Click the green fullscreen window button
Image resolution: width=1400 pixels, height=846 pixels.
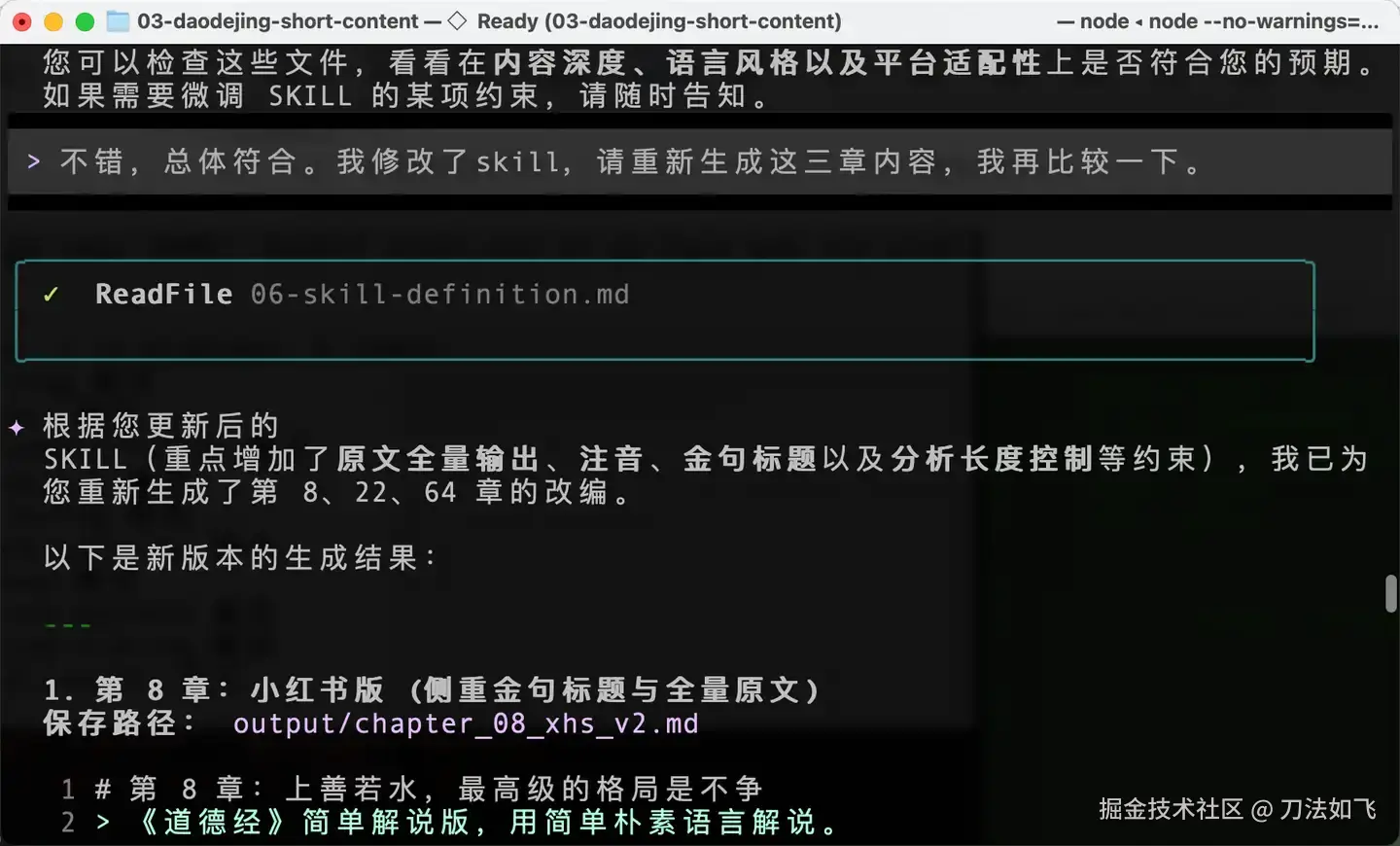85,21
